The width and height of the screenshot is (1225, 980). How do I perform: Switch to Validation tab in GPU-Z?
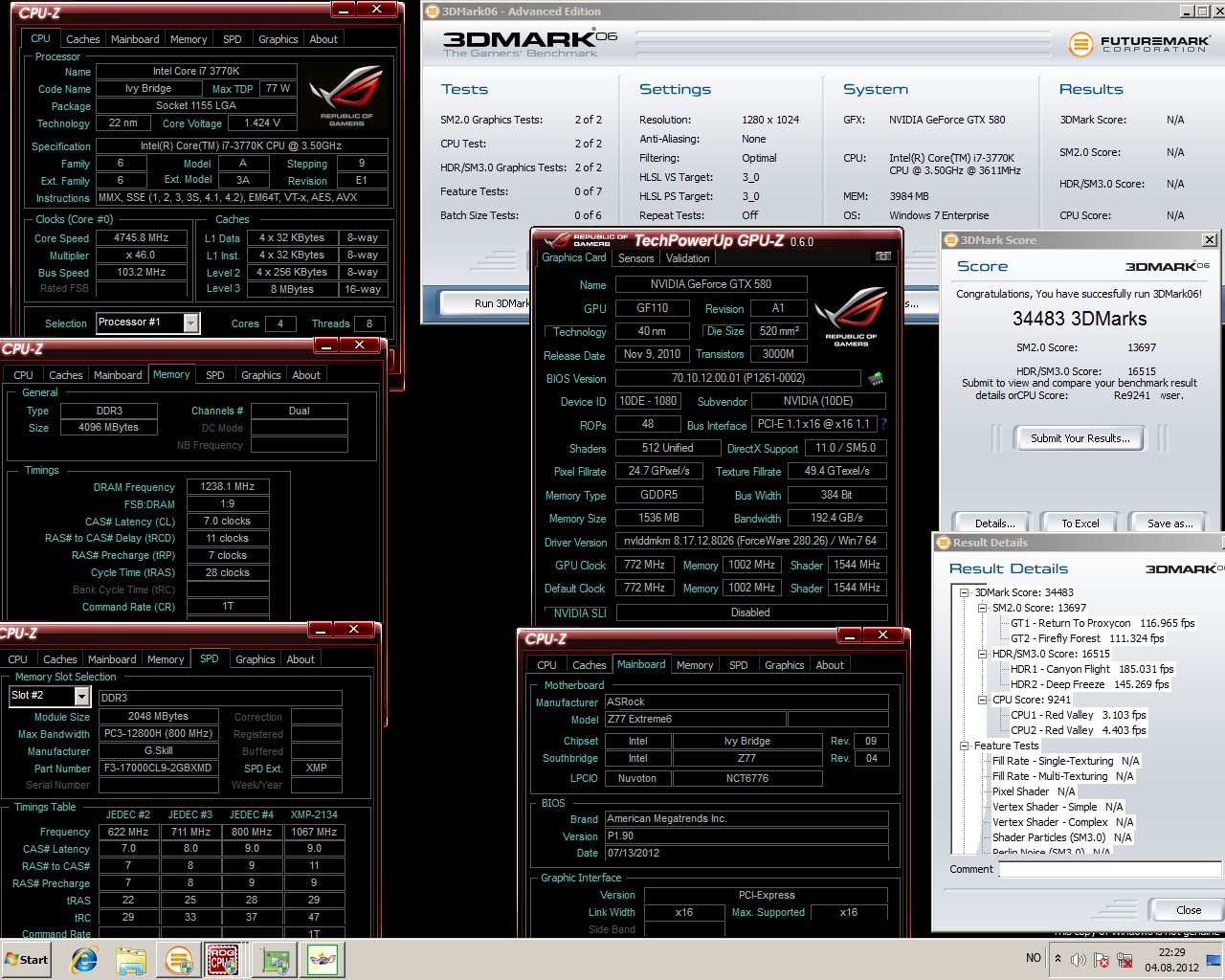pos(688,258)
